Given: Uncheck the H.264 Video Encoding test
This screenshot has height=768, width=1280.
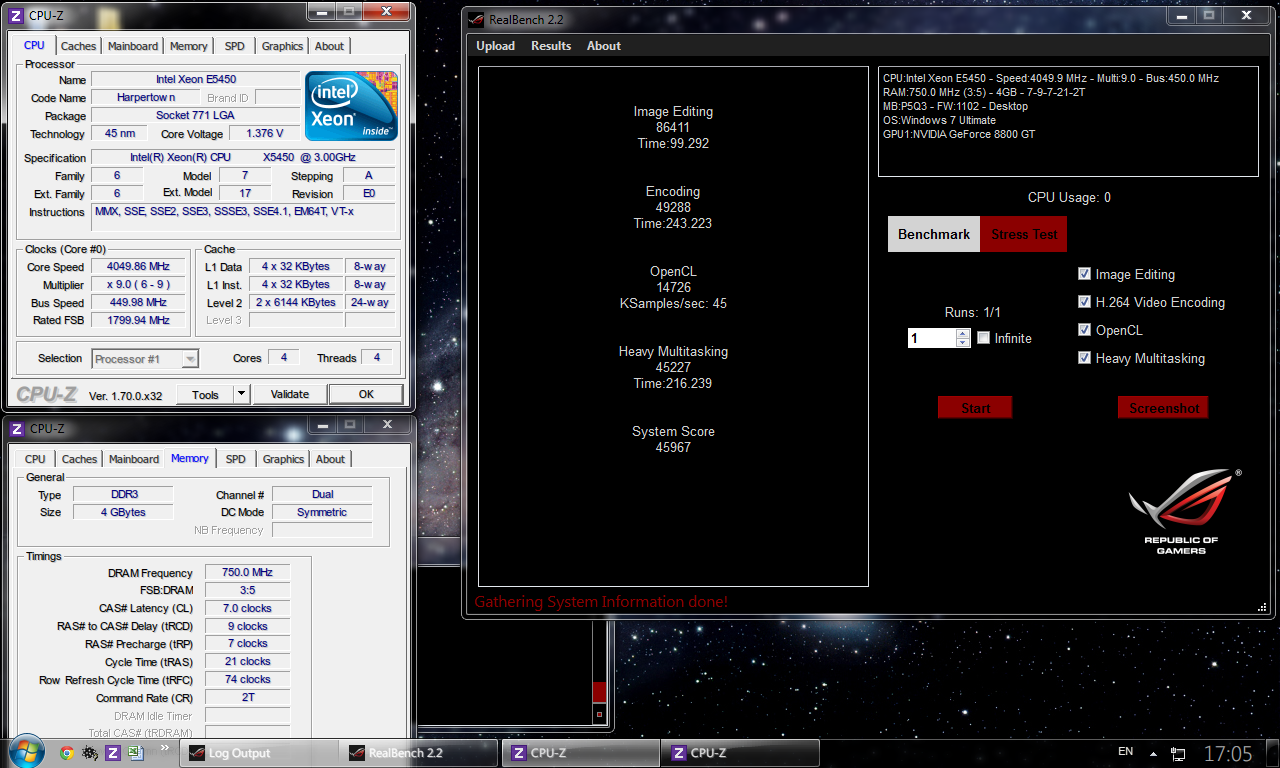Looking at the screenshot, I should click(x=1084, y=302).
